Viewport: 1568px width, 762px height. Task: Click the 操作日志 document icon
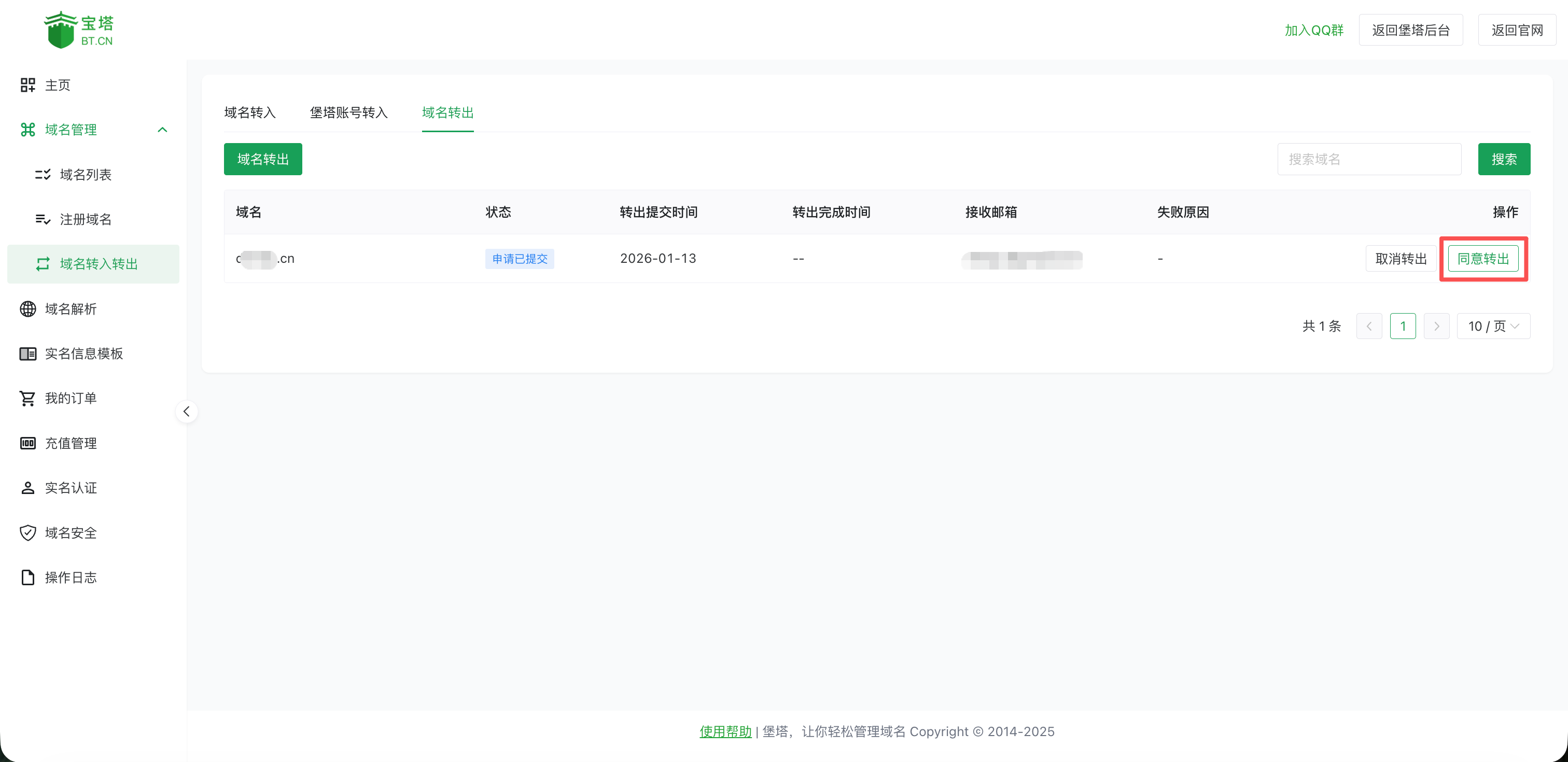point(27,577)
